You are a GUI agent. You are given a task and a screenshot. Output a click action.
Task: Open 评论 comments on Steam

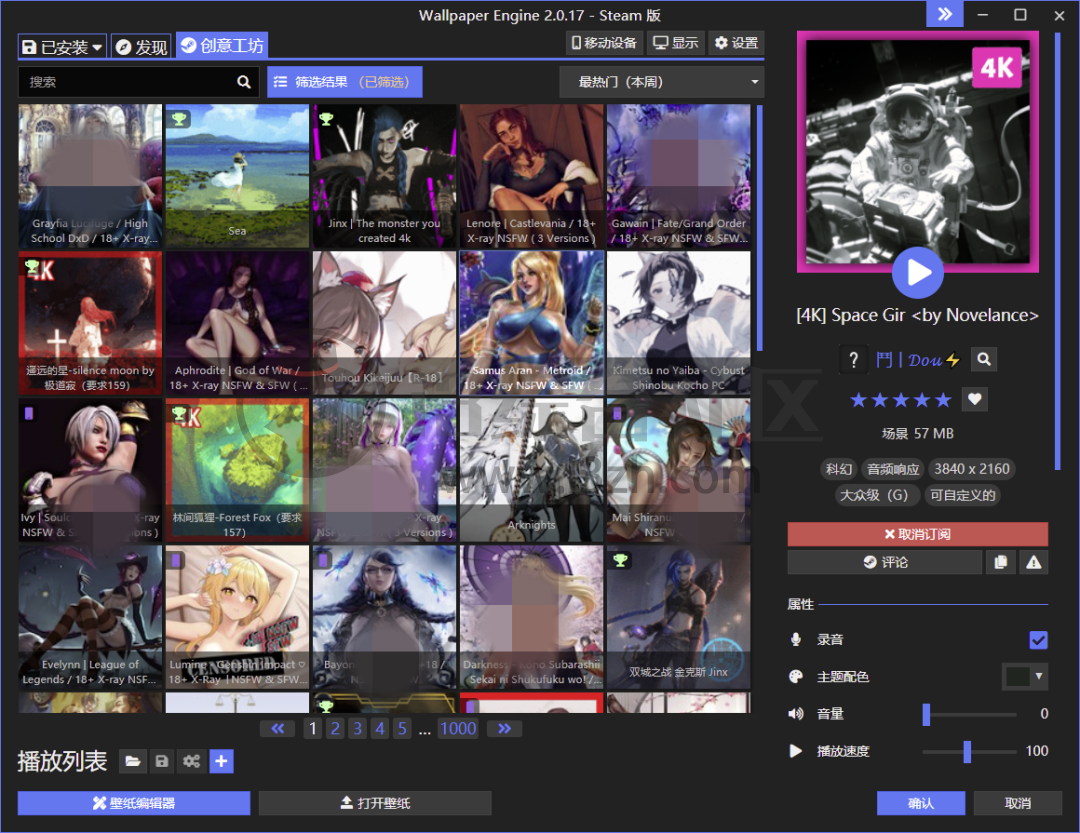[x=884, y=562]
